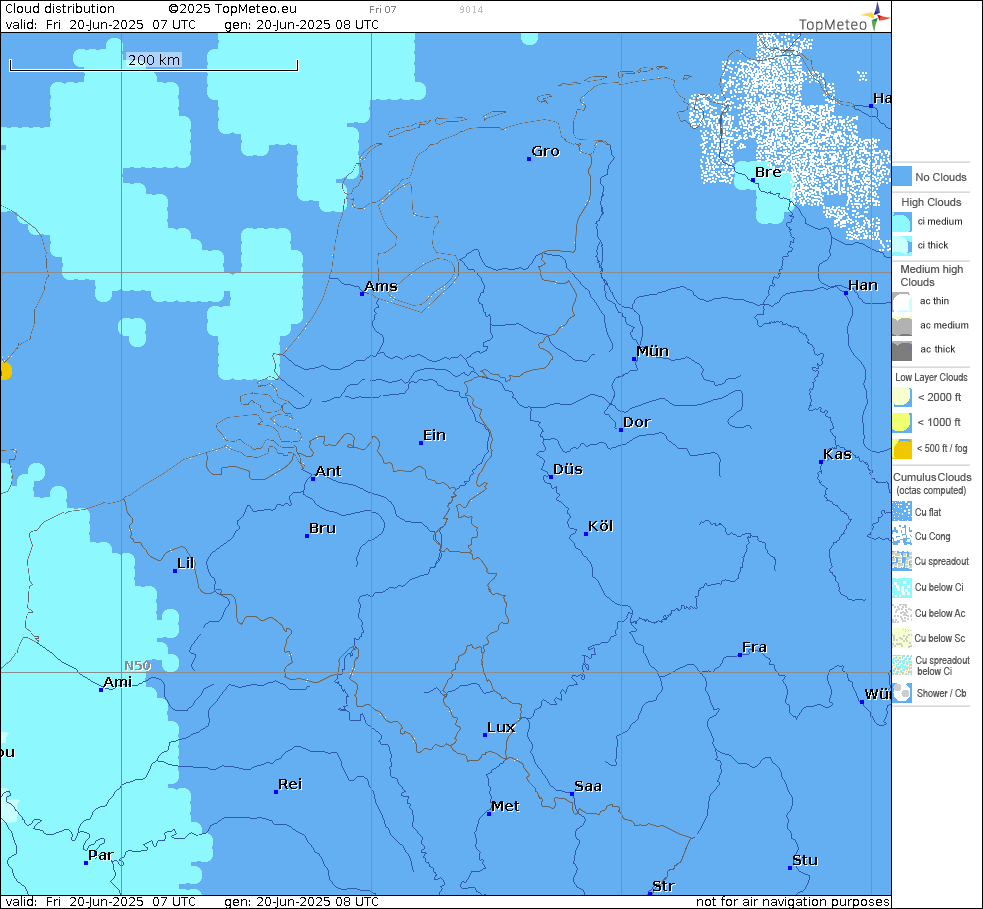This screenshot has height=909, width=983.
Task: Click the Str city label
Action: [x=663, y=886]
